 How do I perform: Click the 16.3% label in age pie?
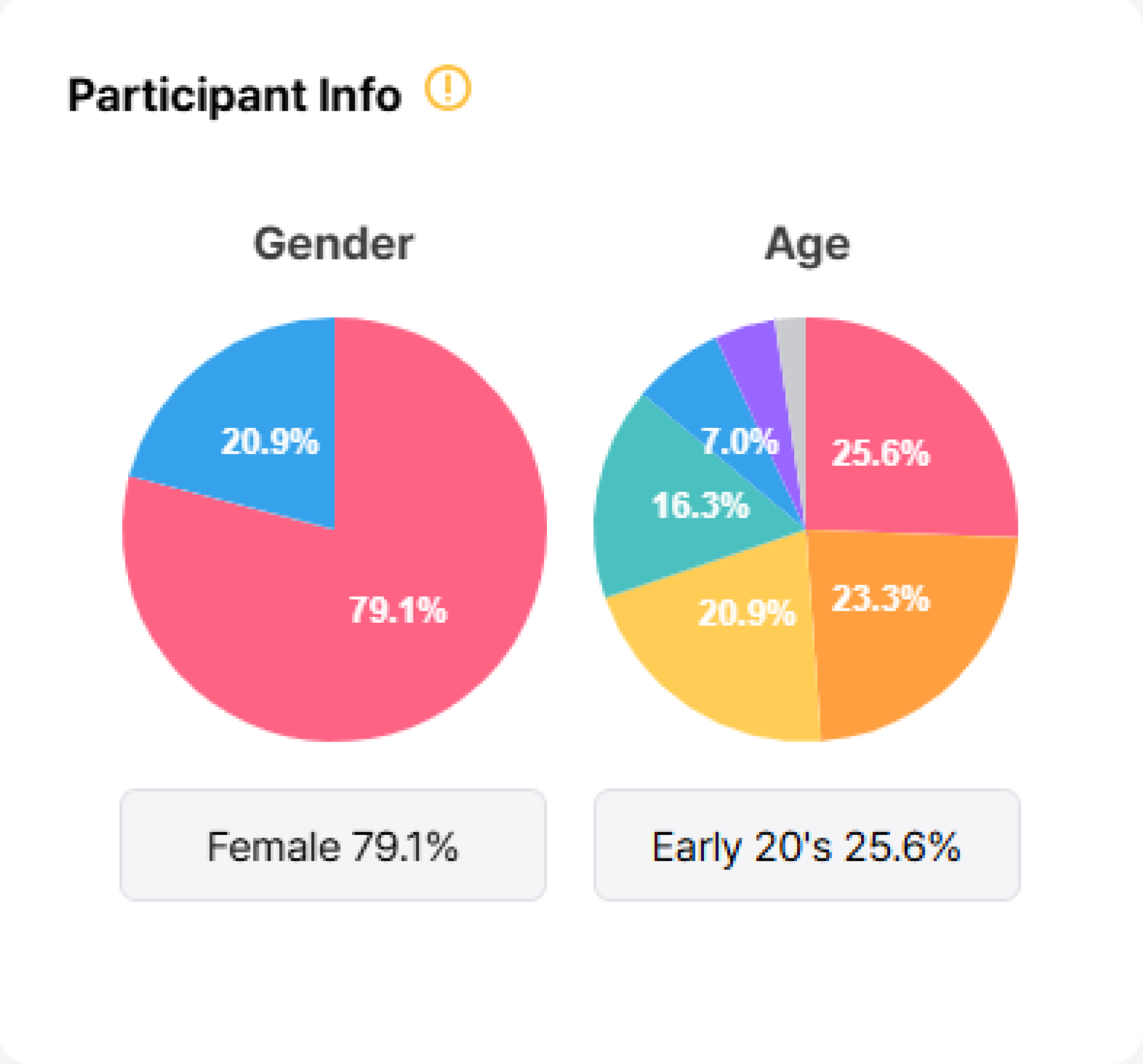coord(700,505)
